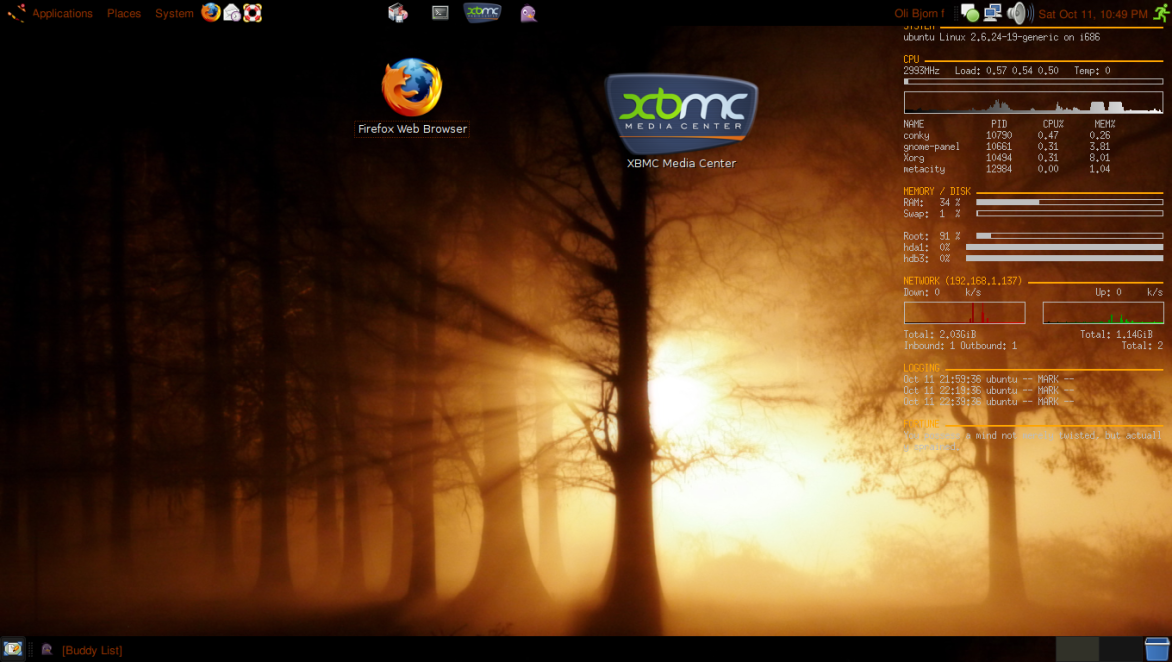This screenshot has width=1172, height=662.
Task: Launch Pidgin from the top panel
Action: (x=528, y=13)
